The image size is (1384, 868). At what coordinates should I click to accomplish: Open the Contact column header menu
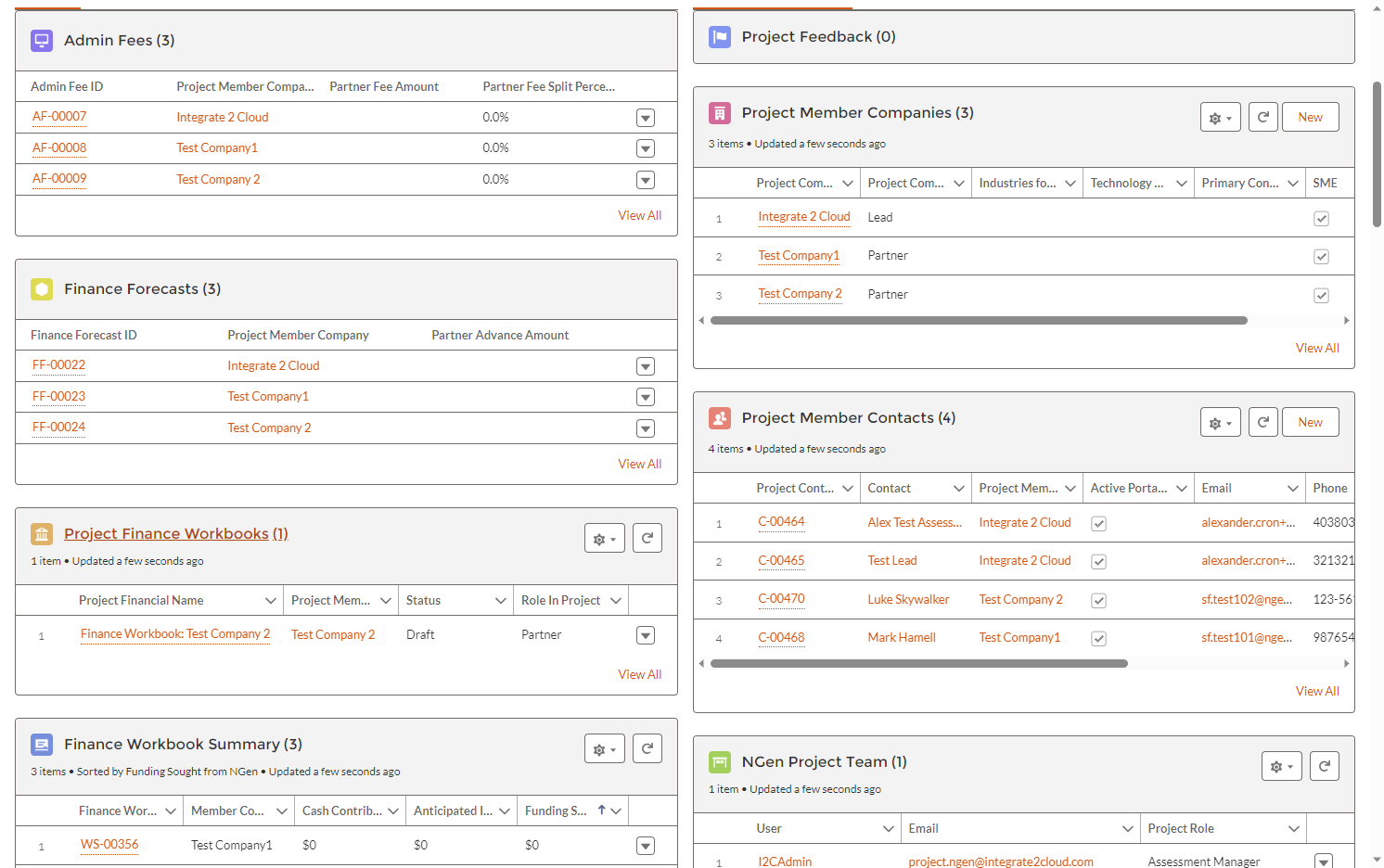(x=959, y=489)
